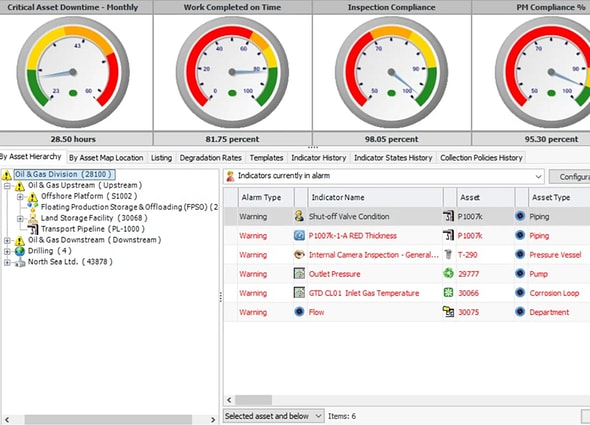The image size is (590, 425).
Task: Click the globe icon beside Drilling
Action: click(x=20, y=251)
